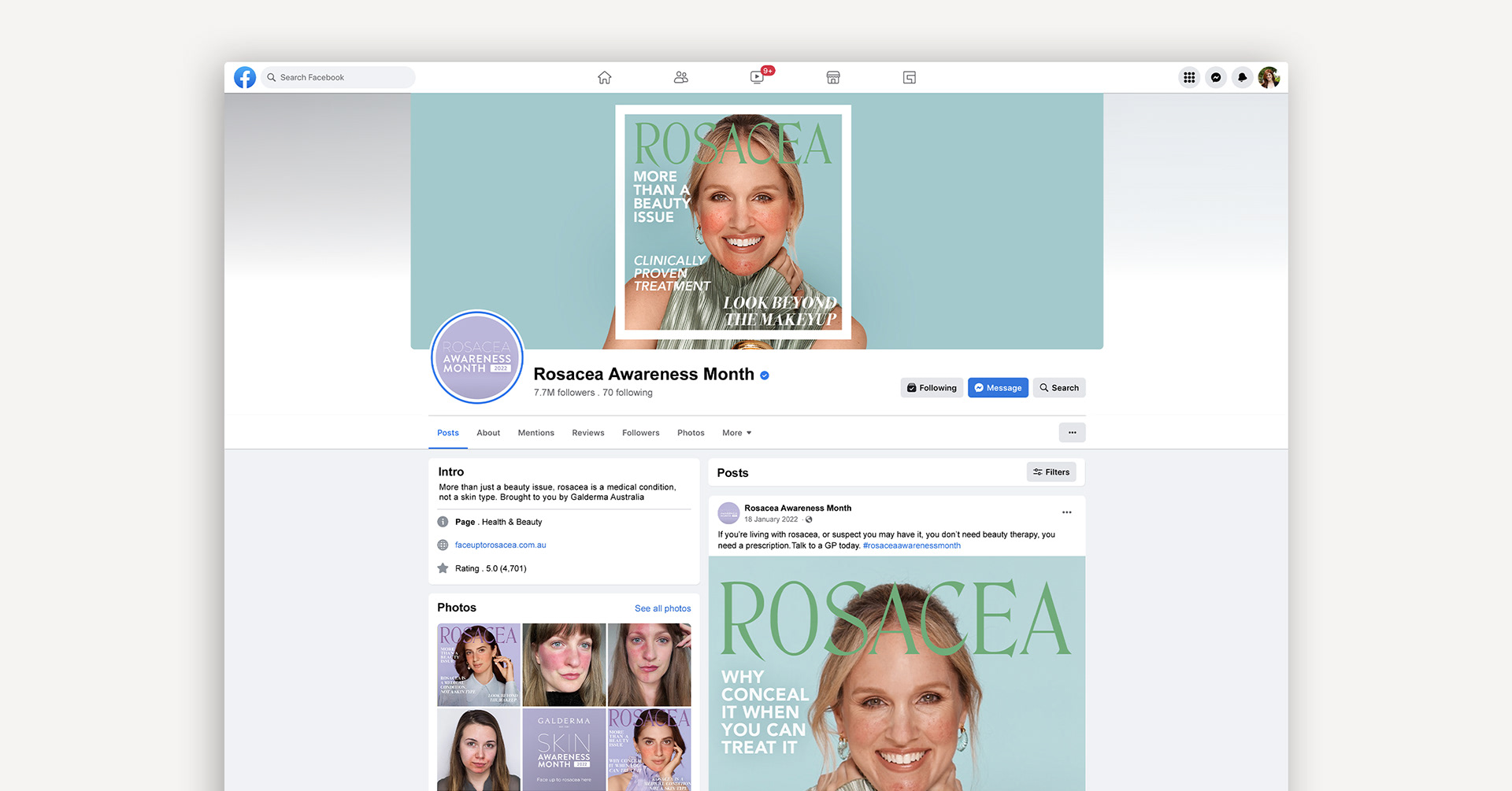Click the Facebook logo icon
1512x791 pixels.
[x=245, y=77]
